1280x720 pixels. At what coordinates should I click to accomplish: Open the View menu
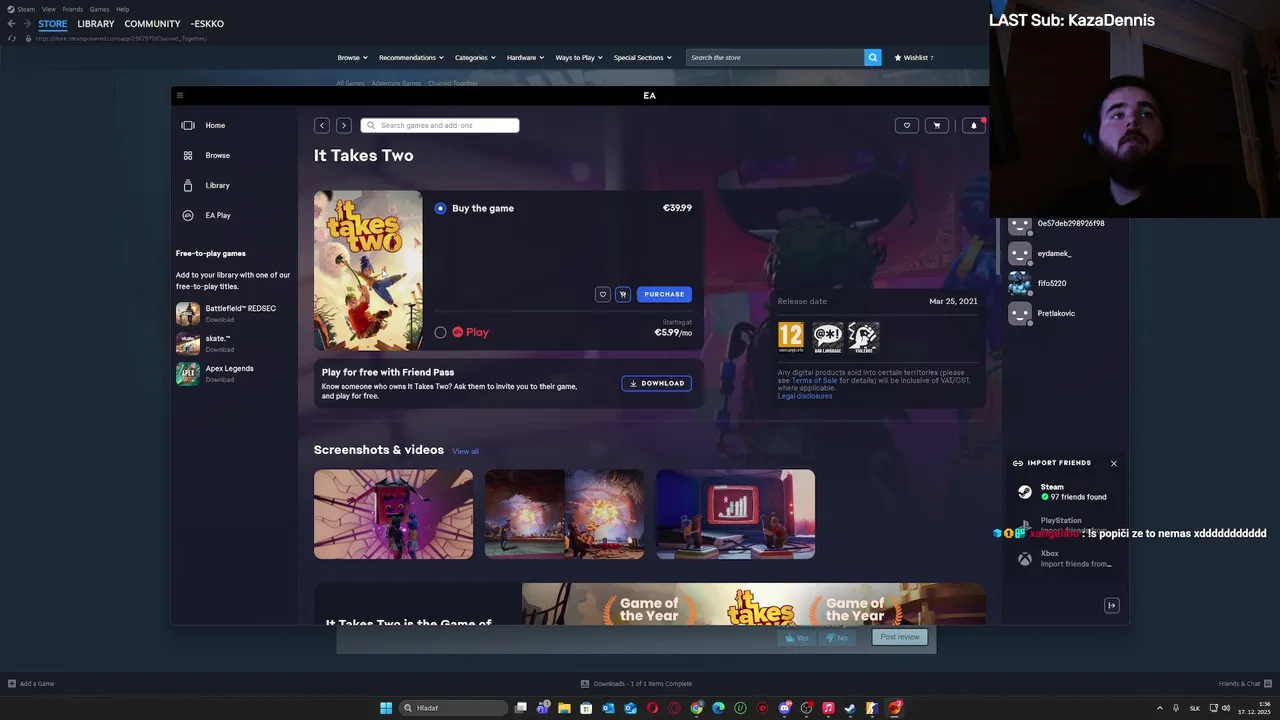click(x=48, y=9)
